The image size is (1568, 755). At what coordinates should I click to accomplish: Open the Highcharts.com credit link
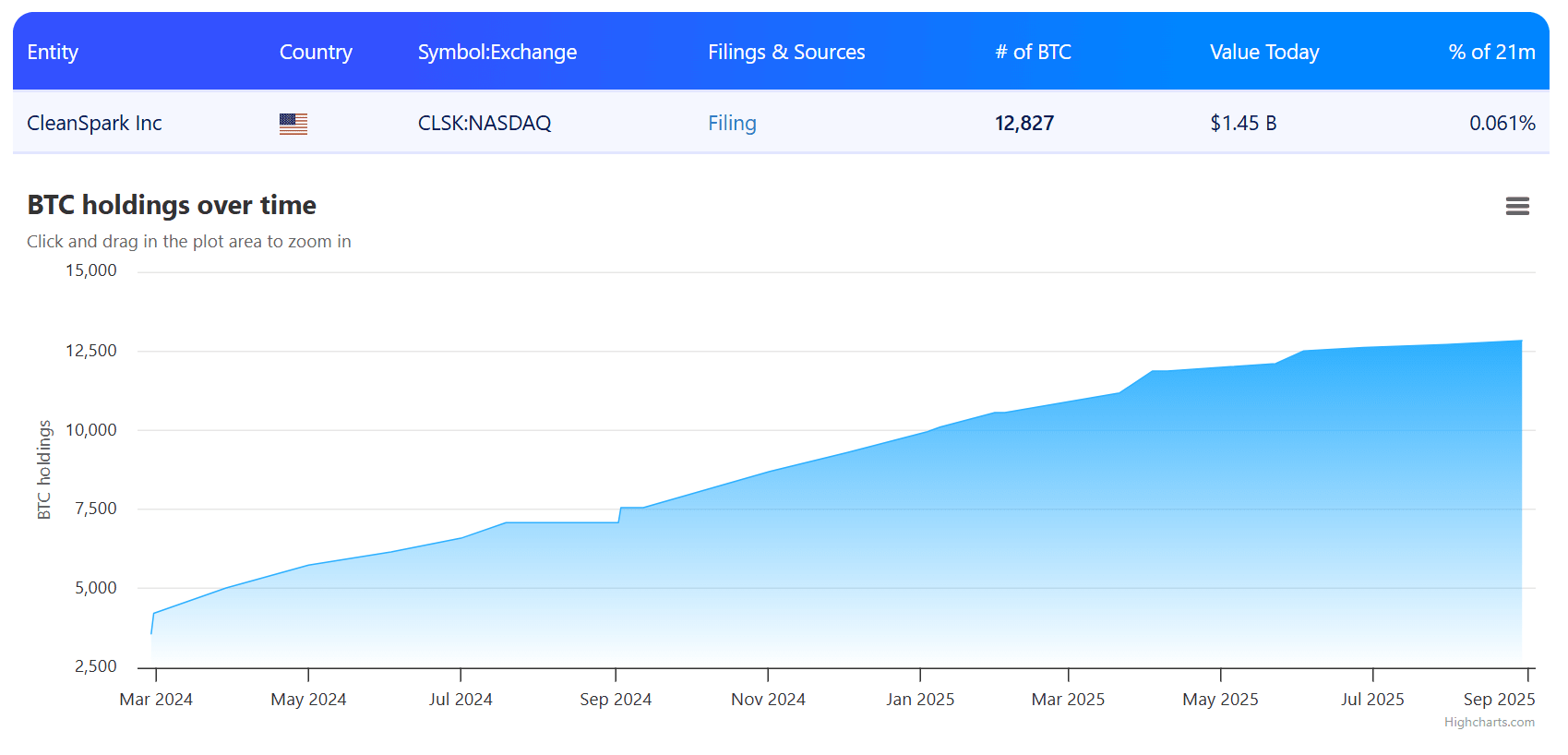click(1489, 723)
